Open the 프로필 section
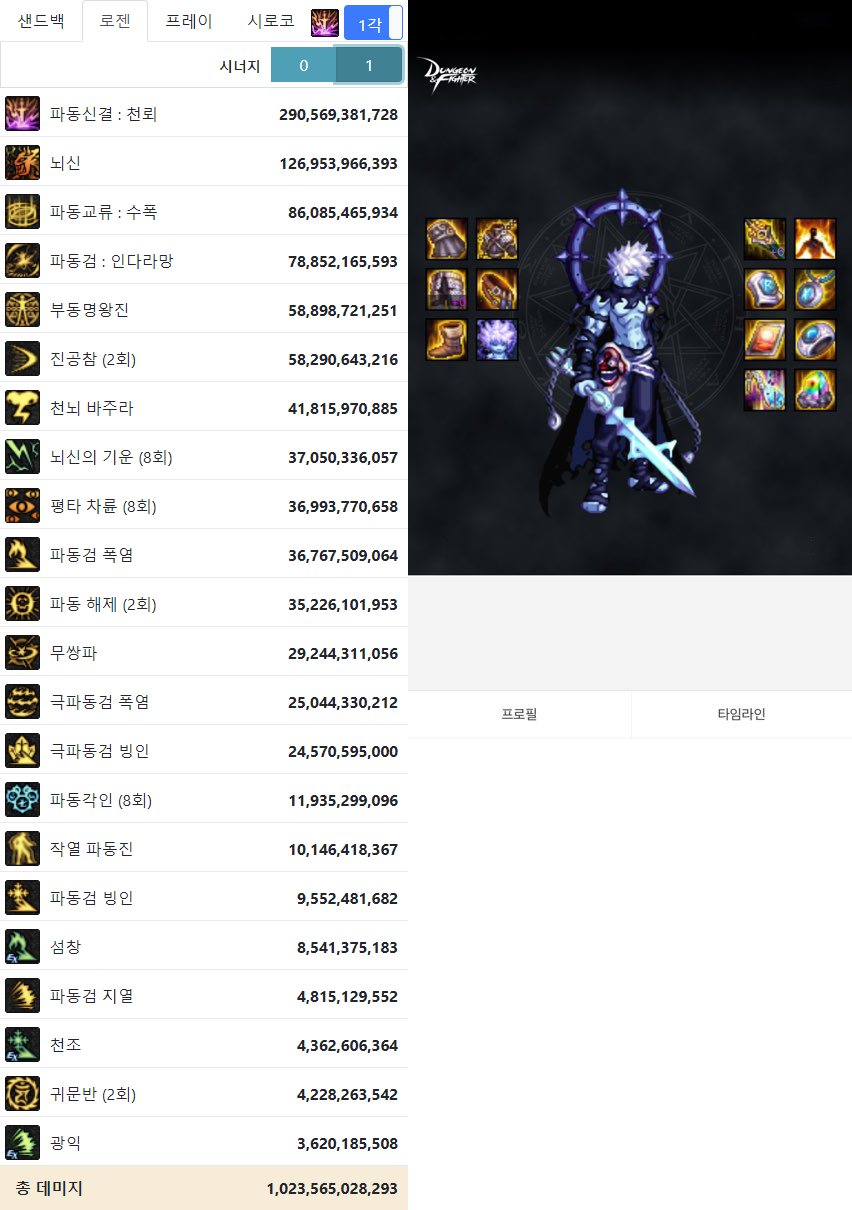The image size is (852, 1210). [519, 714]
